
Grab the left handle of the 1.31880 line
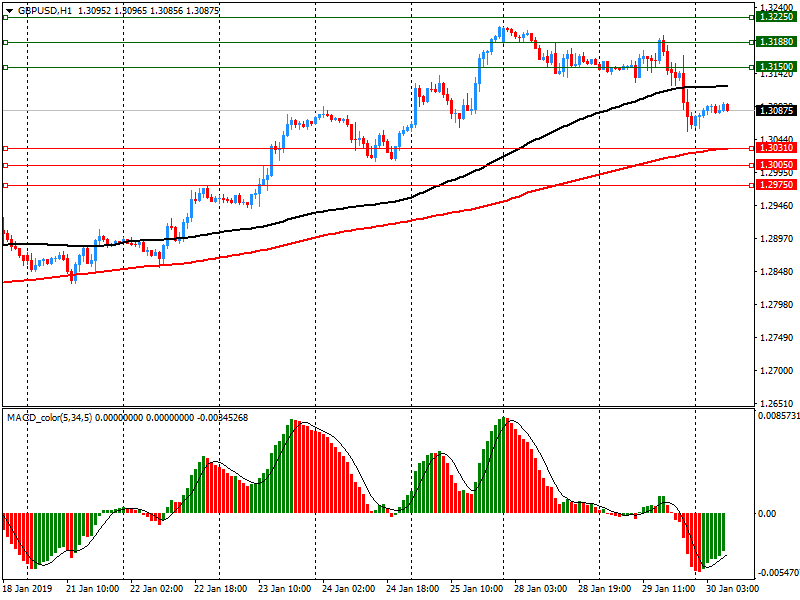coord(5,42)
